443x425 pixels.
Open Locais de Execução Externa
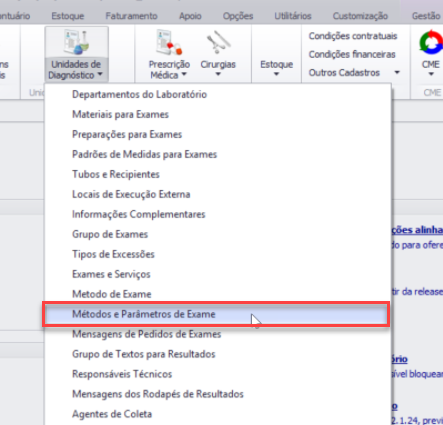pyautogui.click(x=218, y=195)
